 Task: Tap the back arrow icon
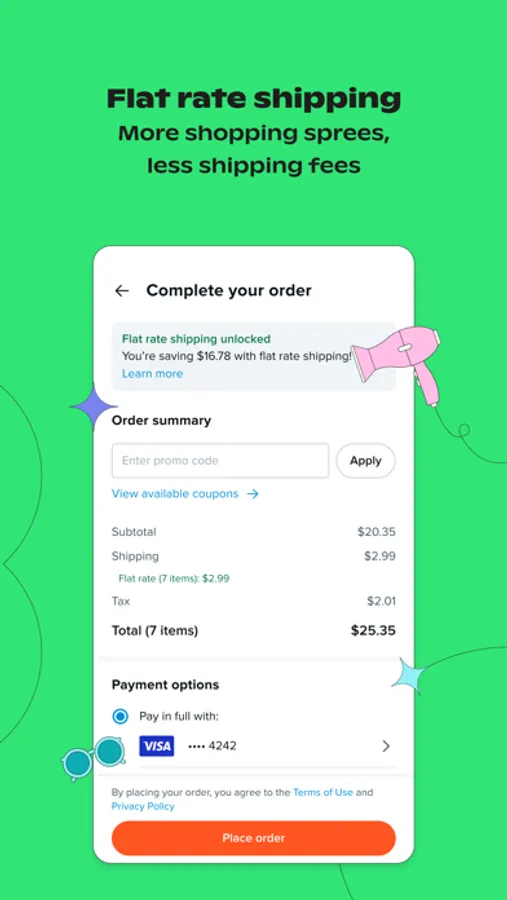point(122,291)
